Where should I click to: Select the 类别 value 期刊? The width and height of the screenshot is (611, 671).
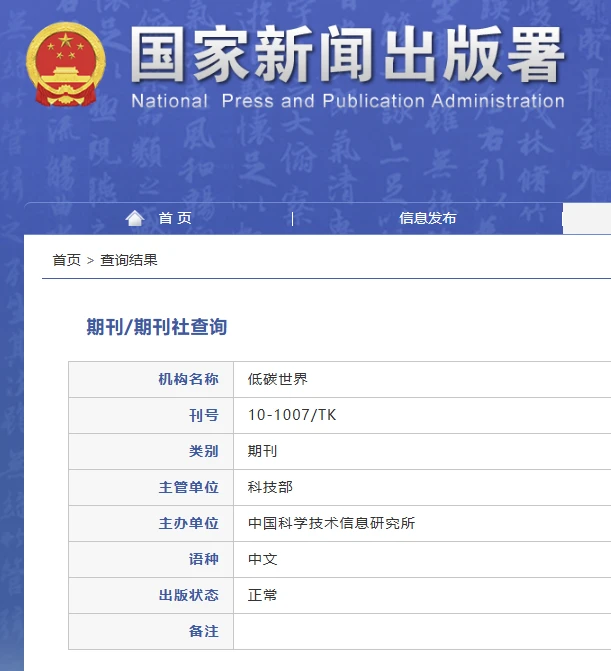pos(262,451)
